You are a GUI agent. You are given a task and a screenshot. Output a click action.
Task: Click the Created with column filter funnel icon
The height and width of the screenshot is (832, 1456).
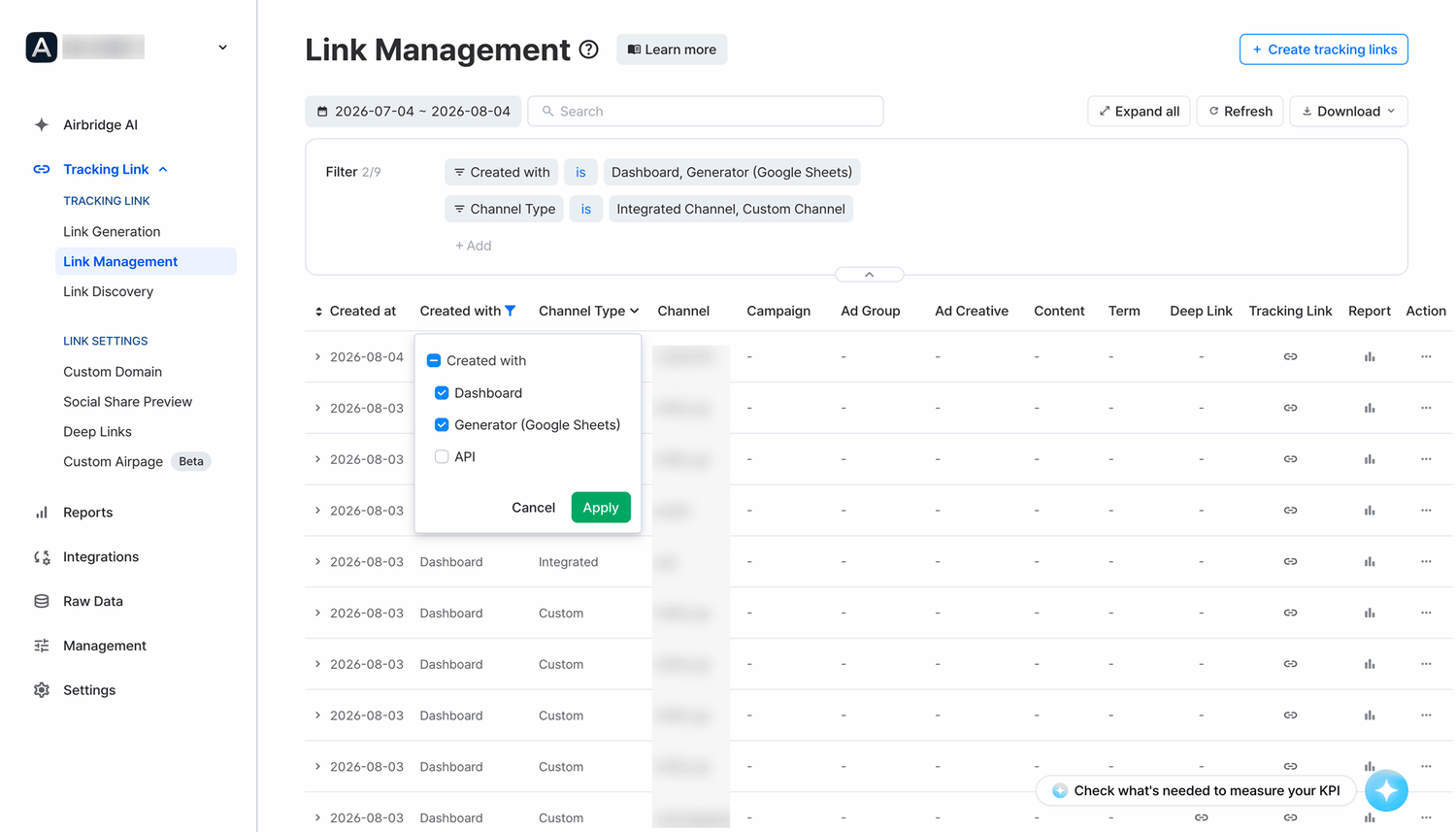[510, 311]
